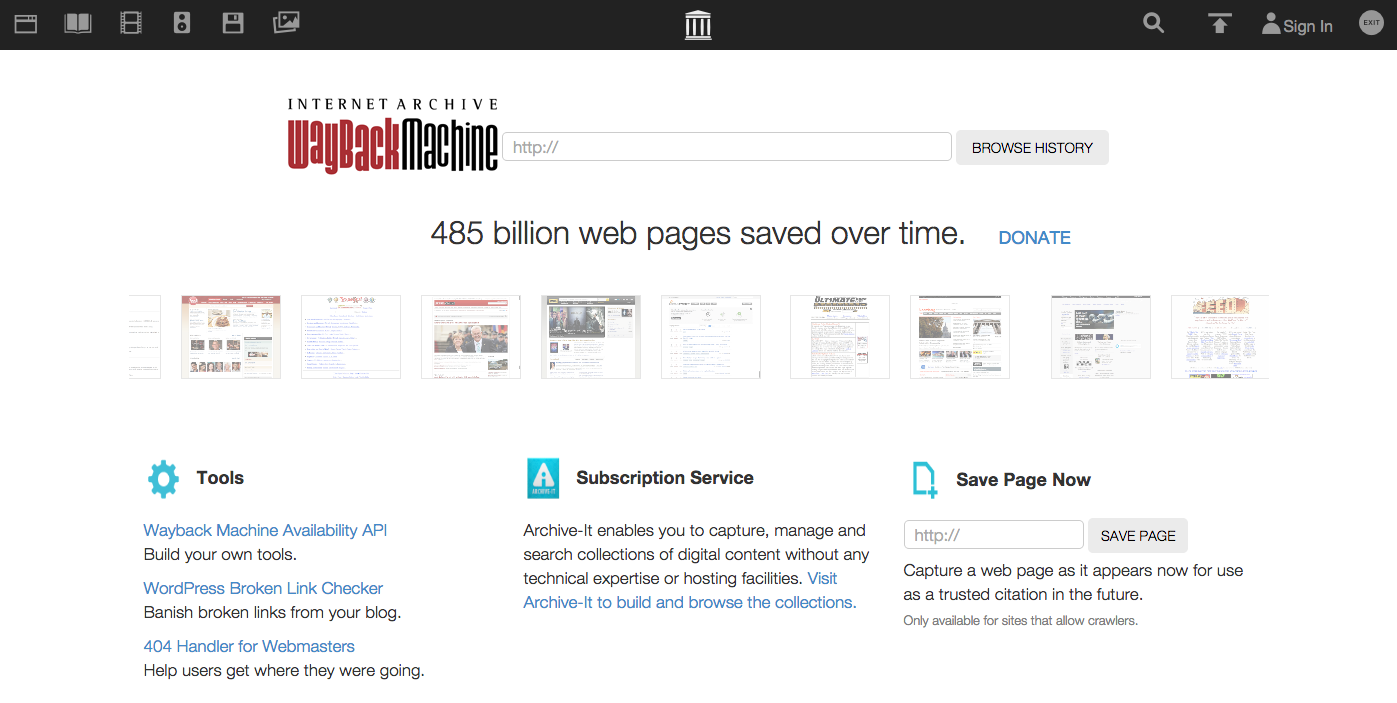Open 404 Handler for Webmasters link
Image resolution: width=1397 pixels, height=703 pixels.
[x=249, y=646]
